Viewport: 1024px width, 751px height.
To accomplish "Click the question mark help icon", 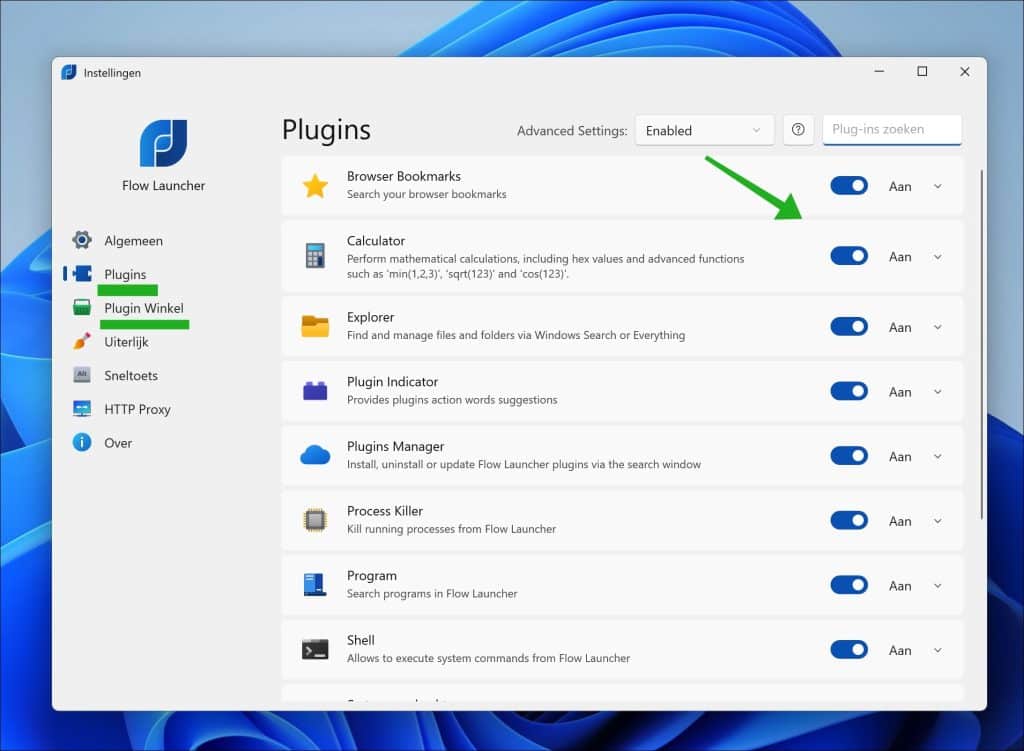I will (798, 130).
